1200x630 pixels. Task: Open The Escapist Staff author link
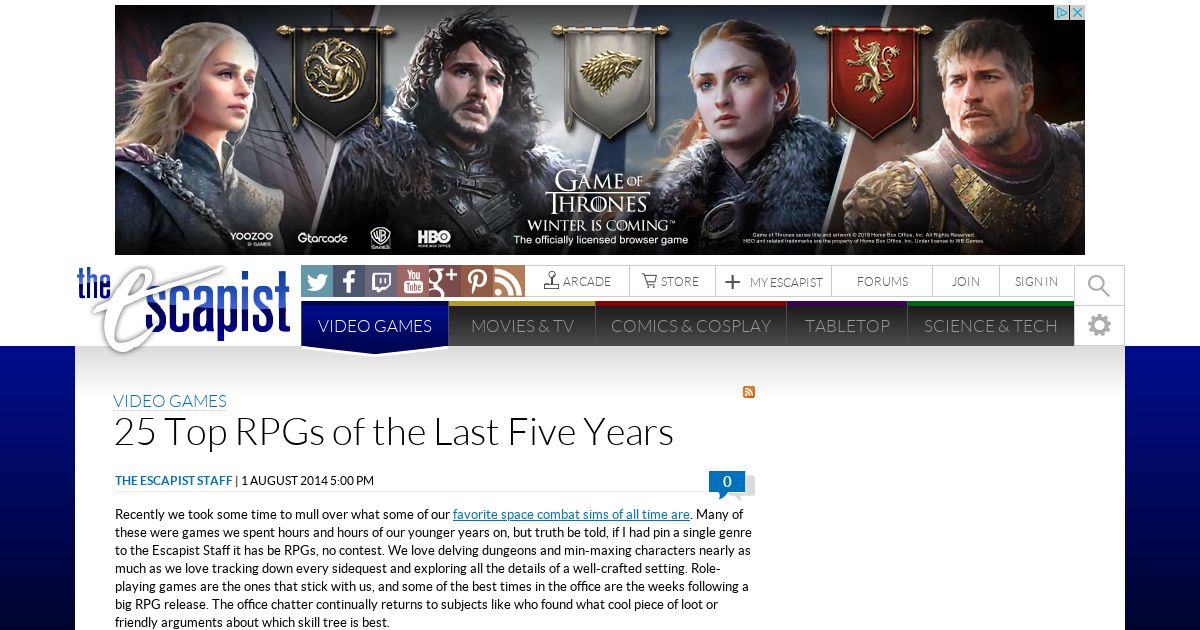coord(174,481)
